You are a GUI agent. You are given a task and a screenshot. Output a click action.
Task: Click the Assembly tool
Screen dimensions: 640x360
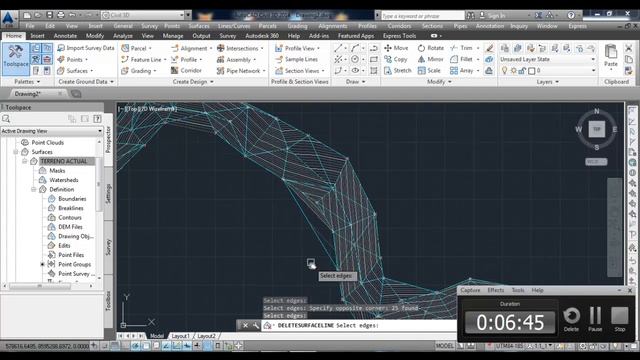[236, 60]
